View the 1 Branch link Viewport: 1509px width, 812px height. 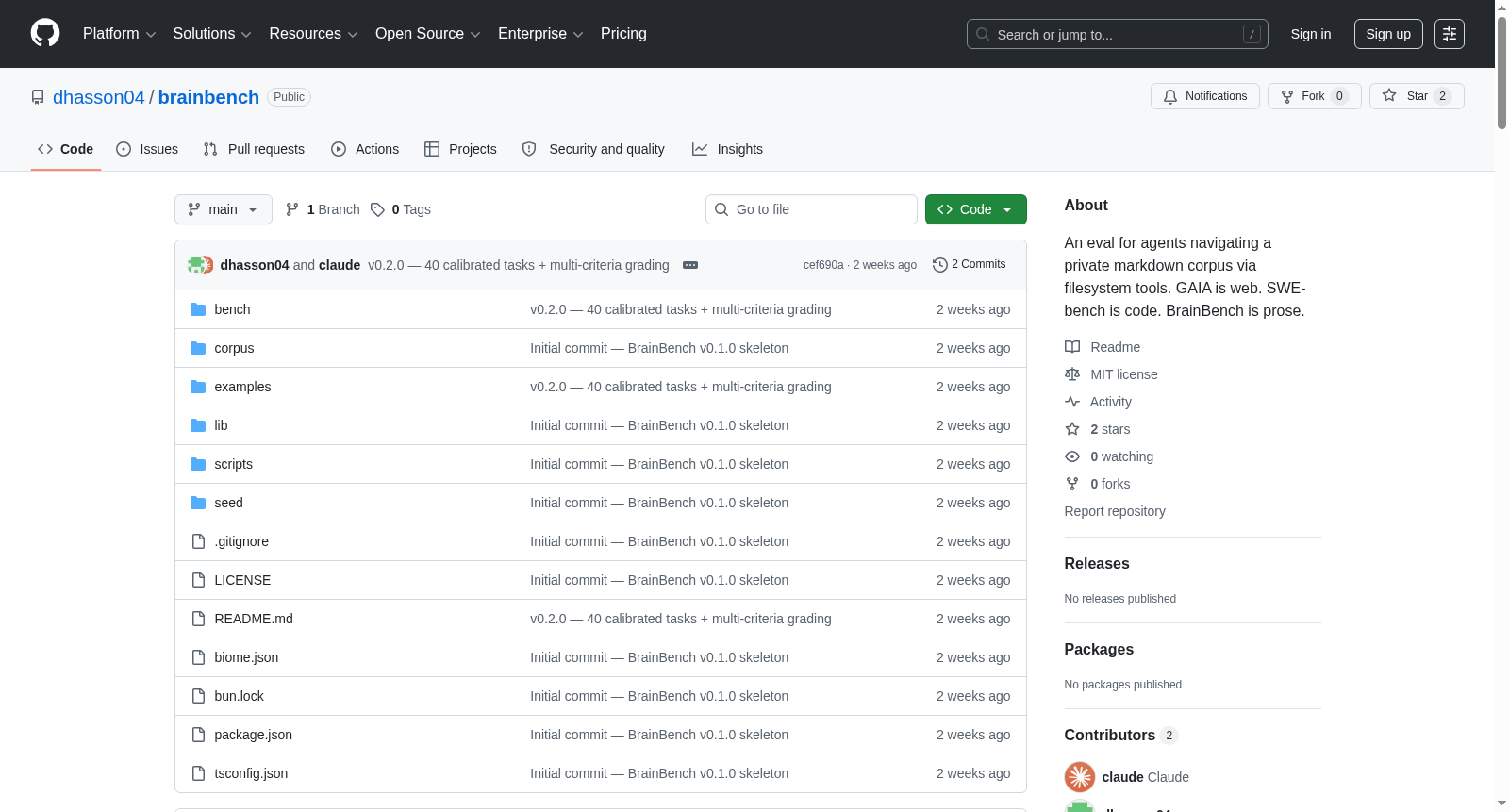[323, 209]
